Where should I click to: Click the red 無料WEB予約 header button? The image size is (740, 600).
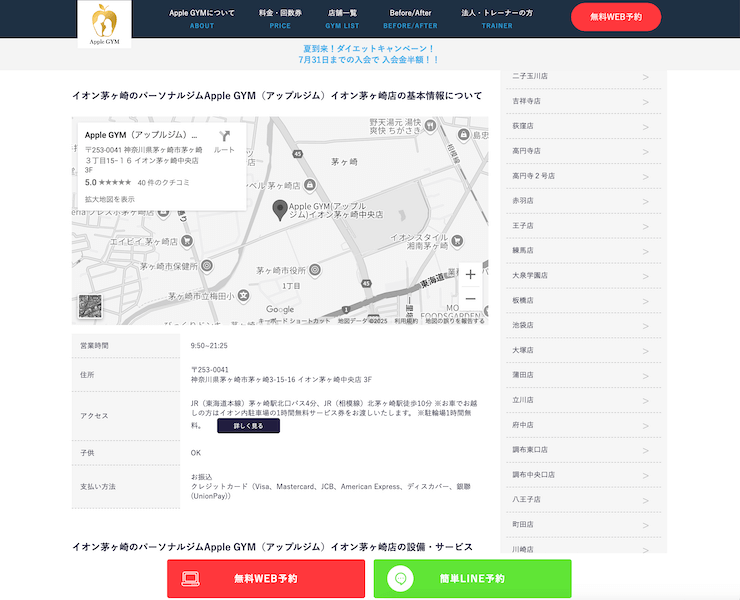tap(616, 17)
